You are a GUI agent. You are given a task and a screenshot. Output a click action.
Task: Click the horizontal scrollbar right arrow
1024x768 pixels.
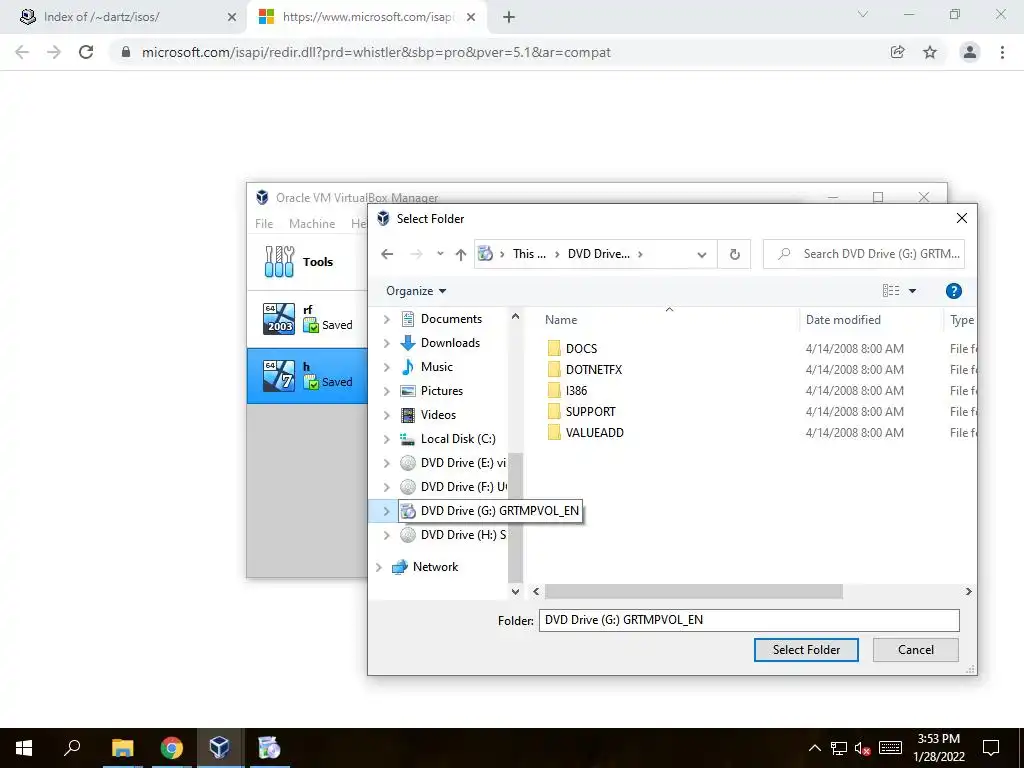tap(968, 592)
